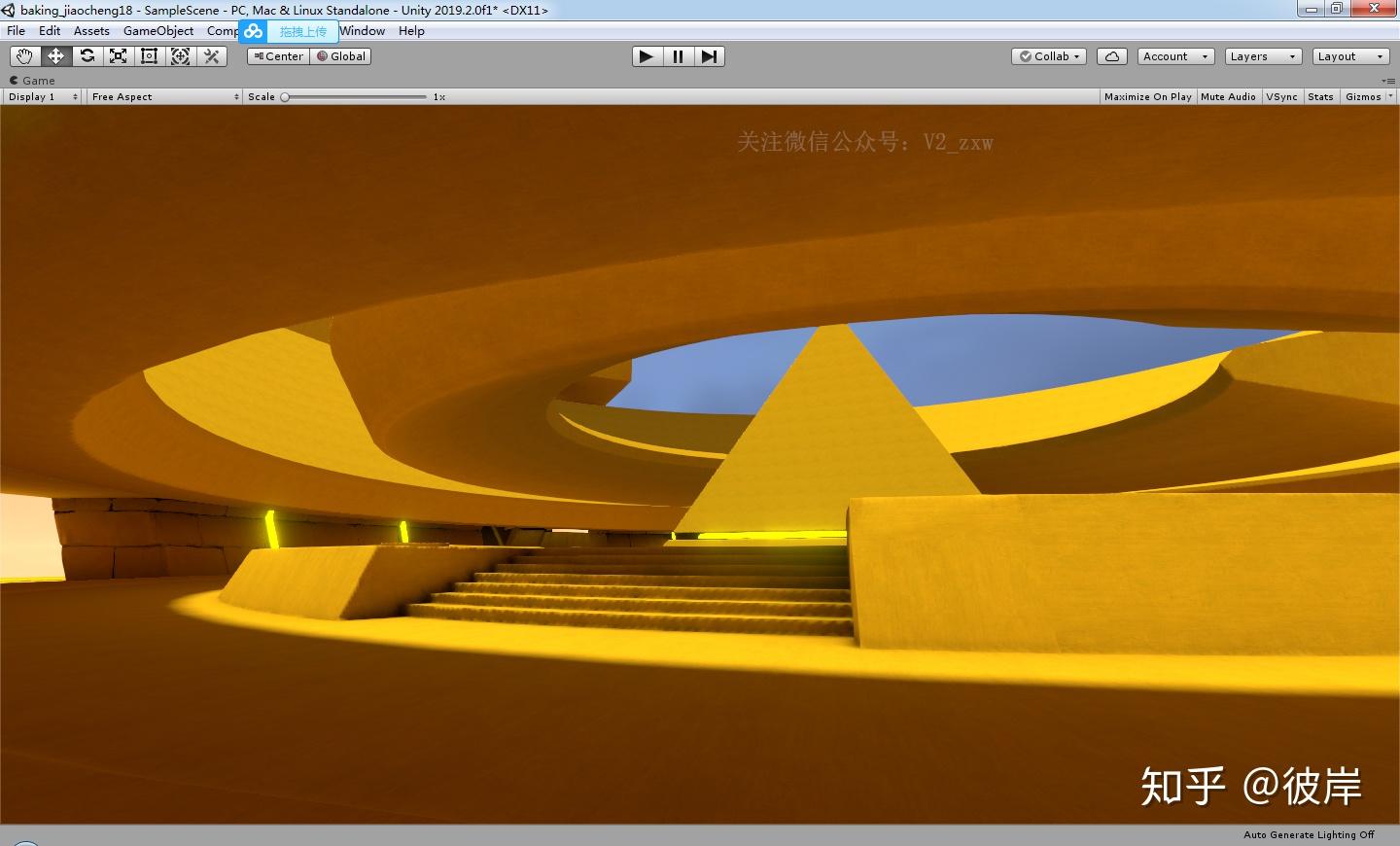Restore down the Unity window
This screenshot has height=846, width=1400.
coord(1337,9)
